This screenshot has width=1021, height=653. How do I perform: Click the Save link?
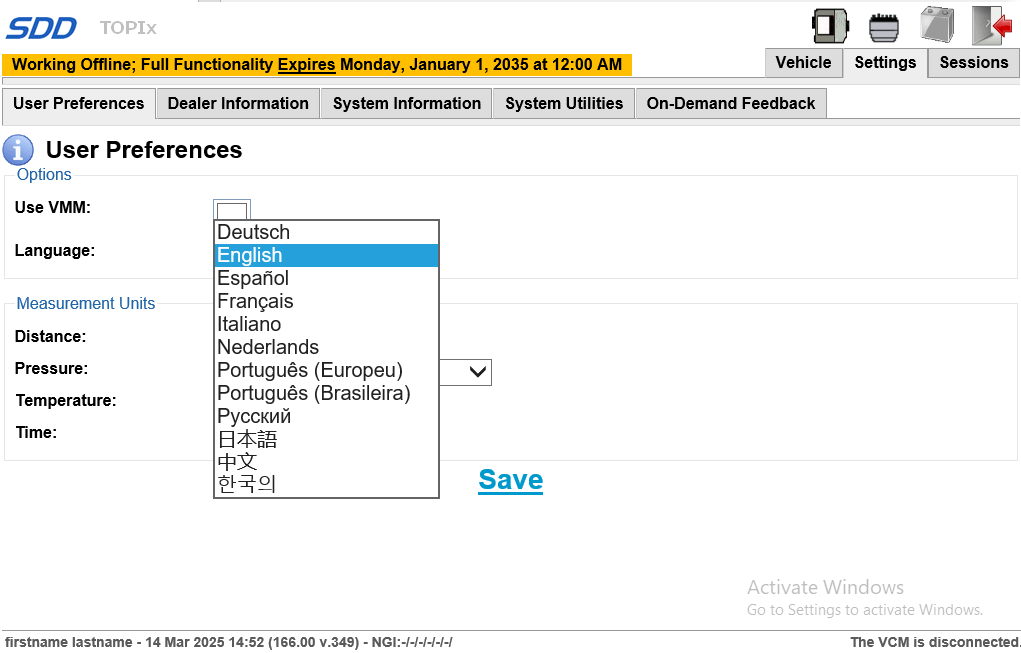(510, 480)
